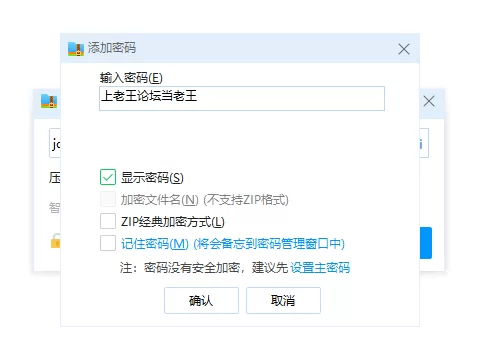The height and width of the screenshot is (362, 495).
Task: Uncheck the 显示密码(S) checkbox
Action: [x=108, y=177]
